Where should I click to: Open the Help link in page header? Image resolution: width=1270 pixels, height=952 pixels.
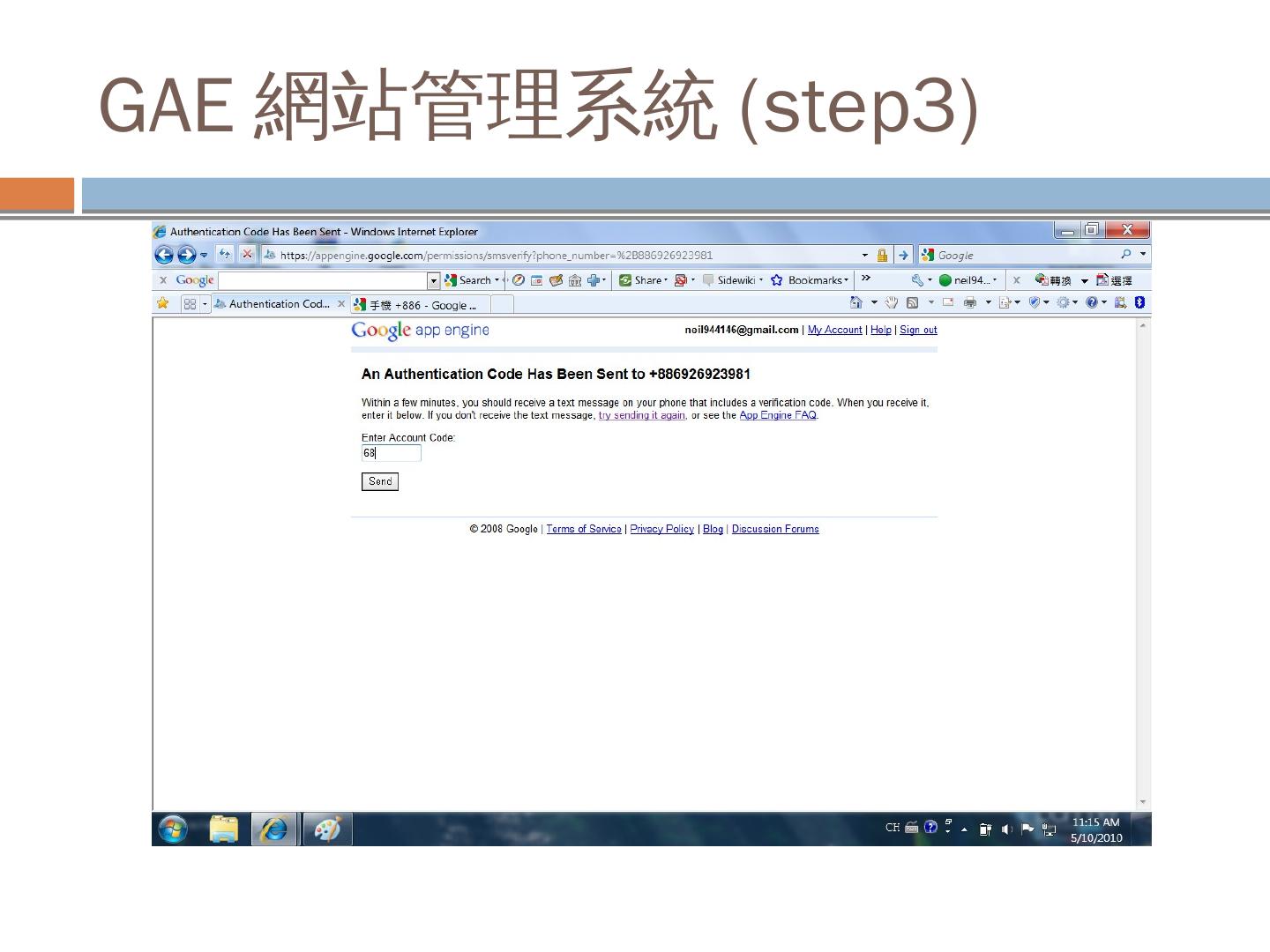tap(880, 330)
